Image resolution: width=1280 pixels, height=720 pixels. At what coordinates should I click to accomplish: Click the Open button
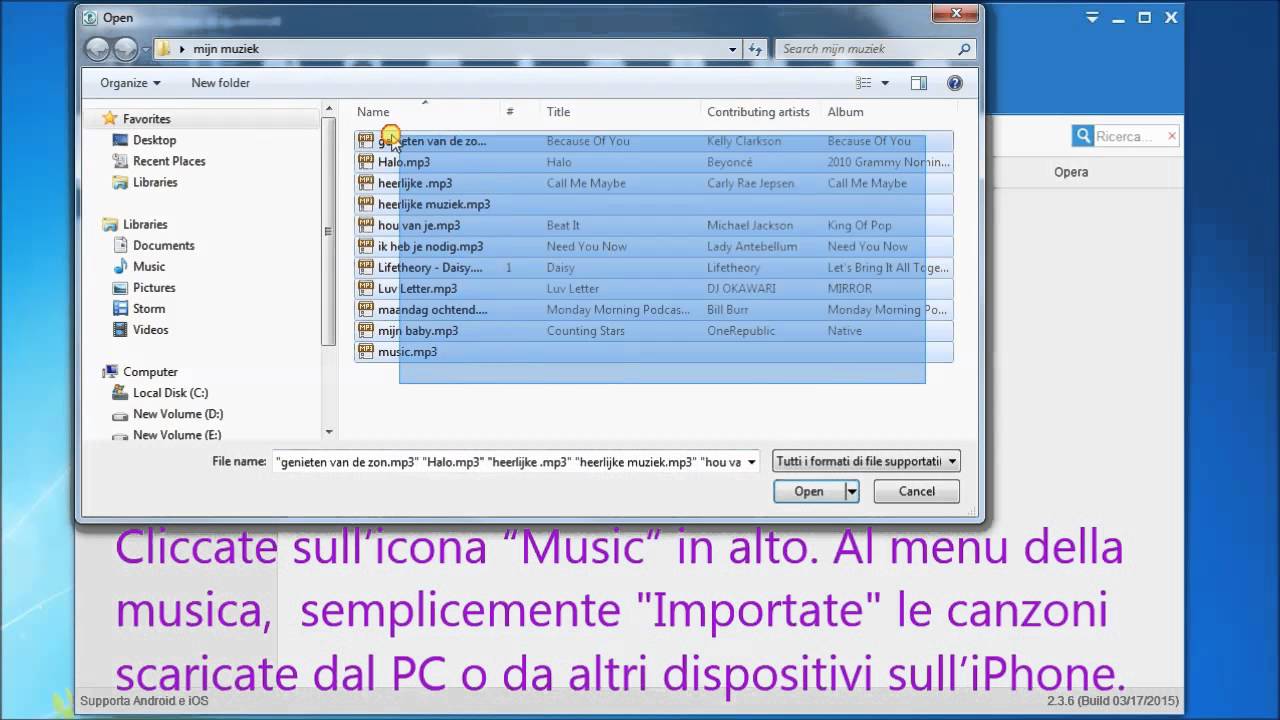point(809,491)
